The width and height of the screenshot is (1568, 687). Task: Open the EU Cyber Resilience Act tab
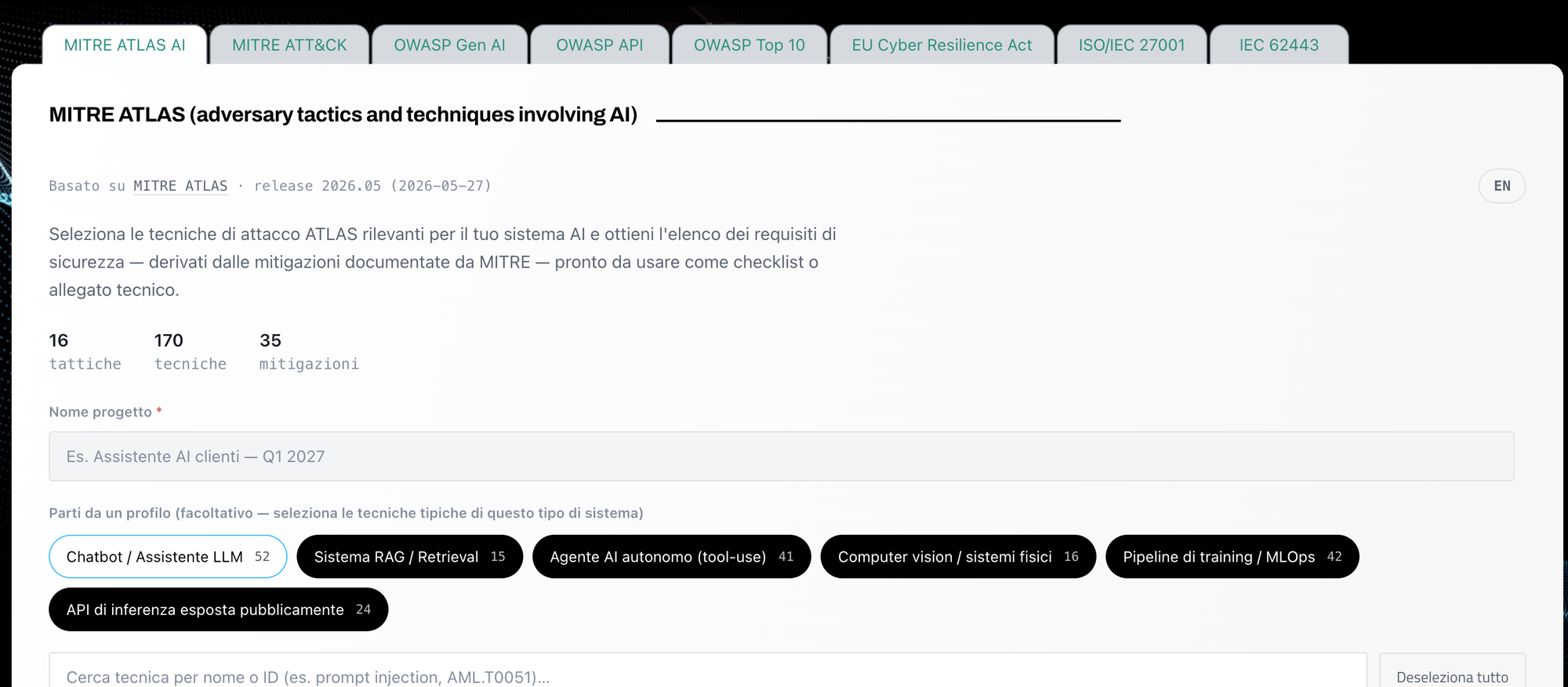point(942,45)
